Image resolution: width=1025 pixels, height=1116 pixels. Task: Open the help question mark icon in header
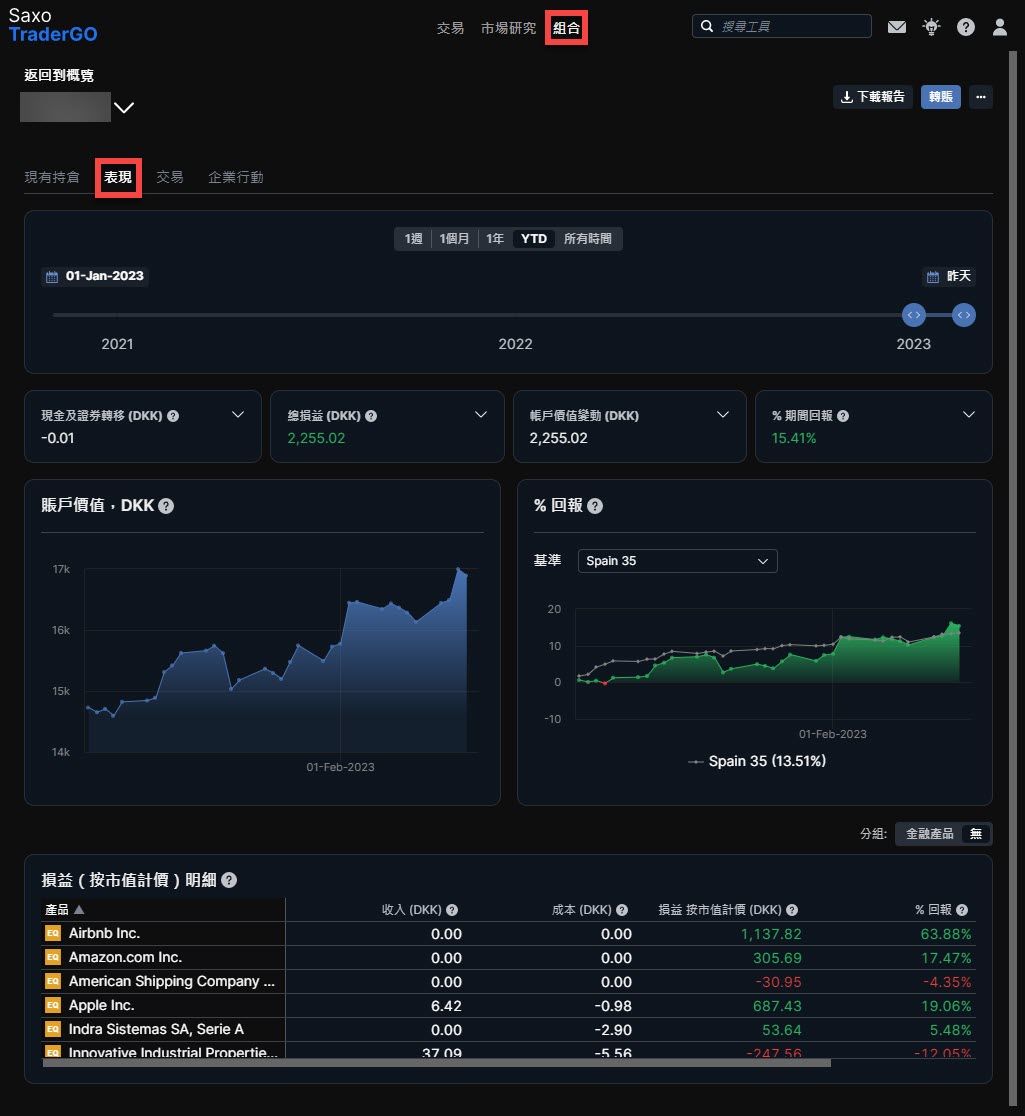click(x=966, y=27)
